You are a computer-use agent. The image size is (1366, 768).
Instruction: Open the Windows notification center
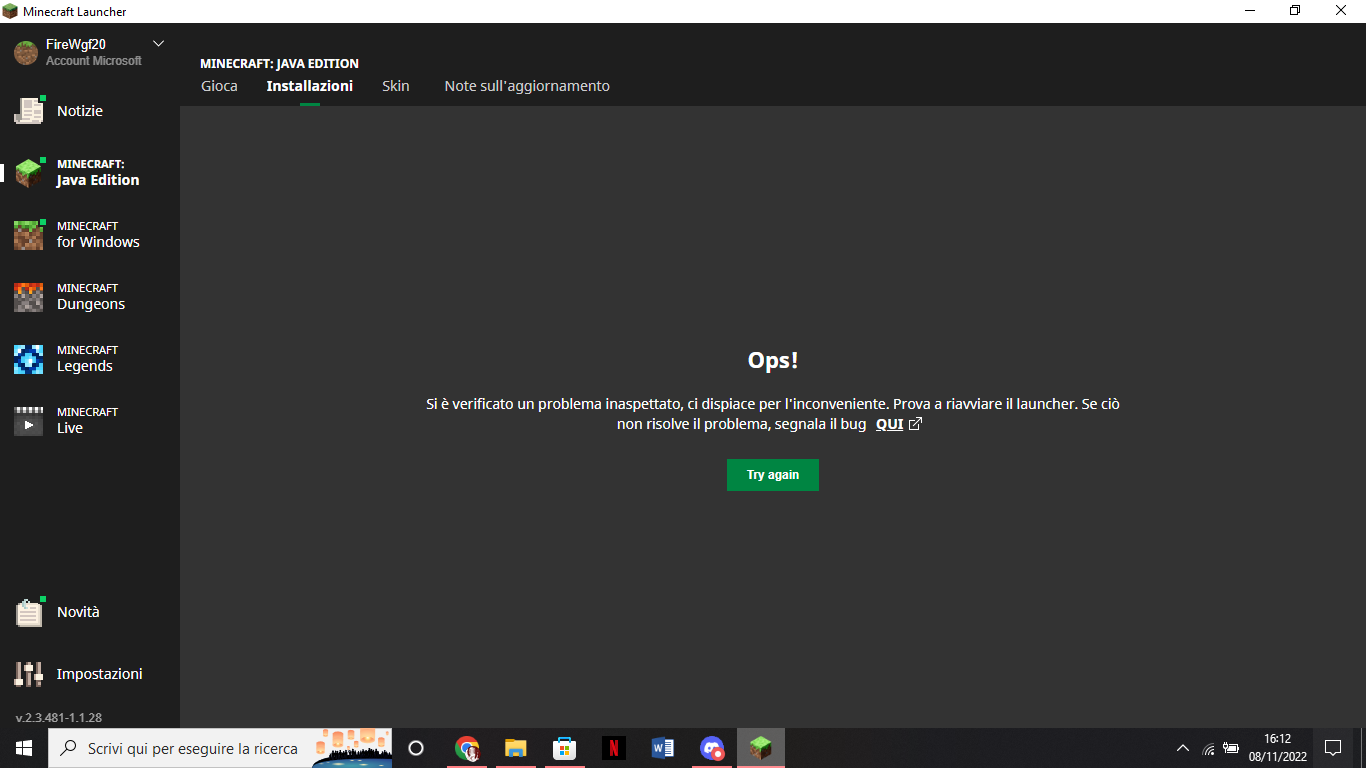tap(1333, 748)
